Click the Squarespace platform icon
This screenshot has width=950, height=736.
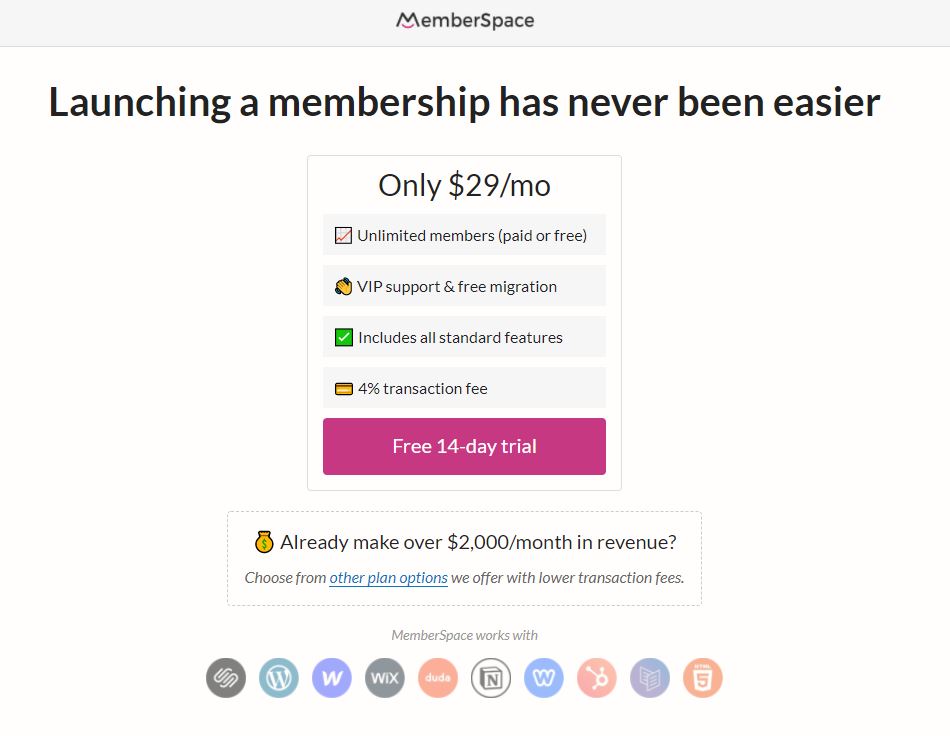click(x=226, y=678)
